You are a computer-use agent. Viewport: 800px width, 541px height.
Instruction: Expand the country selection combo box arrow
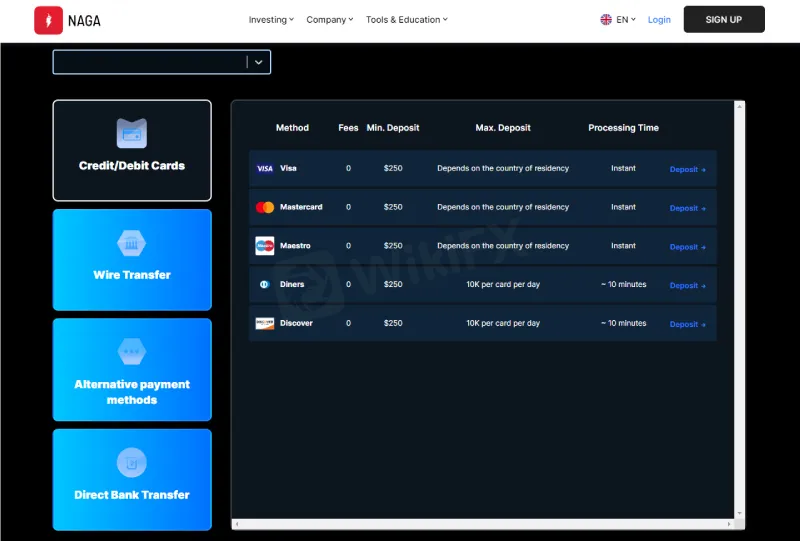(259, 62)
